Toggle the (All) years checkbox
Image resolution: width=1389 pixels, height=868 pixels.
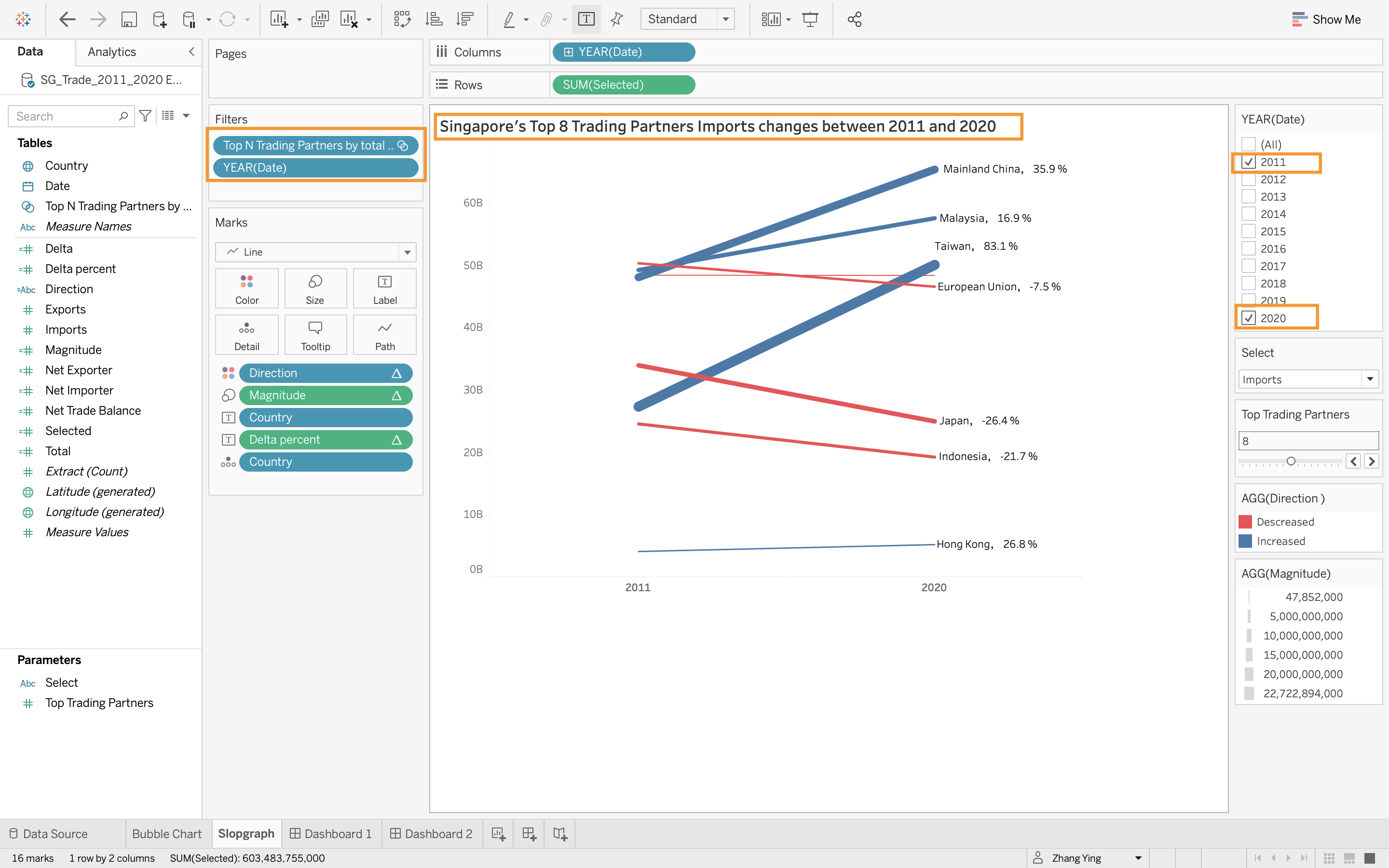[x=1248, y=144]
